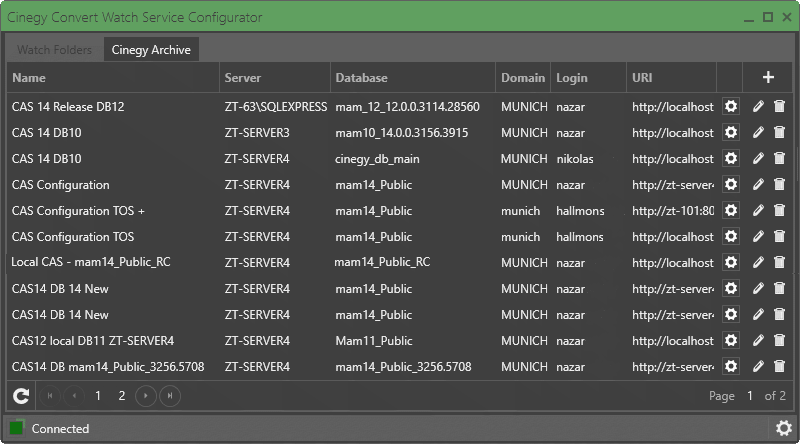
Task: Click the http://zt-101:80 URI cell
Action: [673, 211]
